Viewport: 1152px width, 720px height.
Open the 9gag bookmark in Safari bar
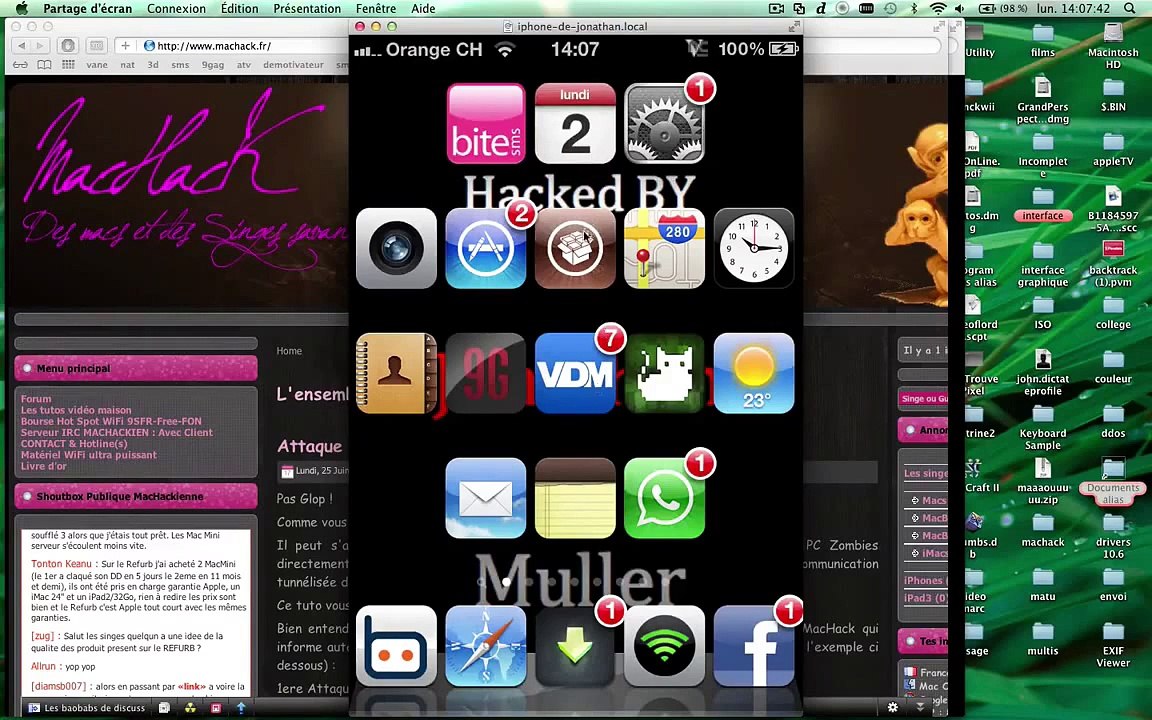213,65
